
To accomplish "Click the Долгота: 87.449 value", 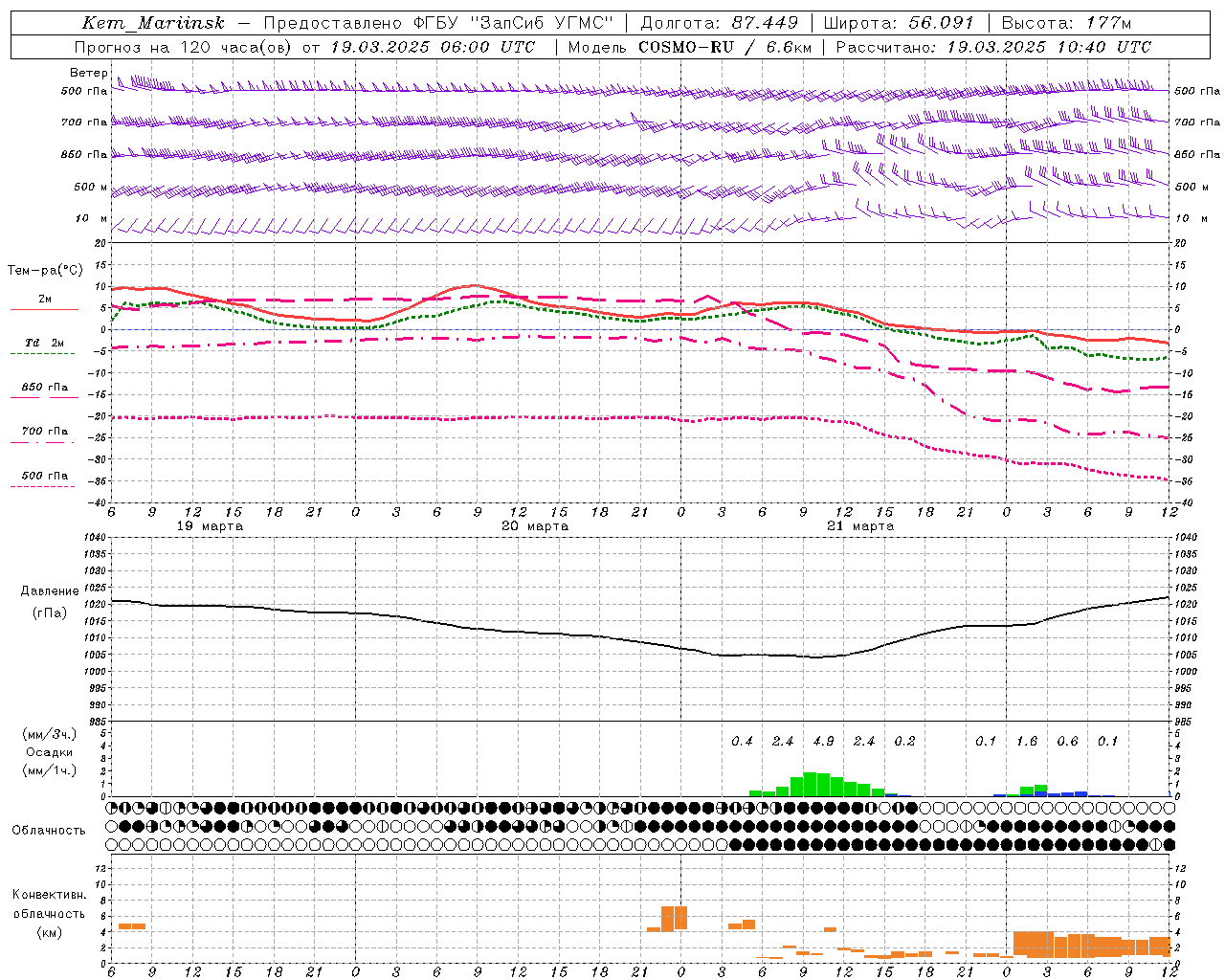I will 718,23.
